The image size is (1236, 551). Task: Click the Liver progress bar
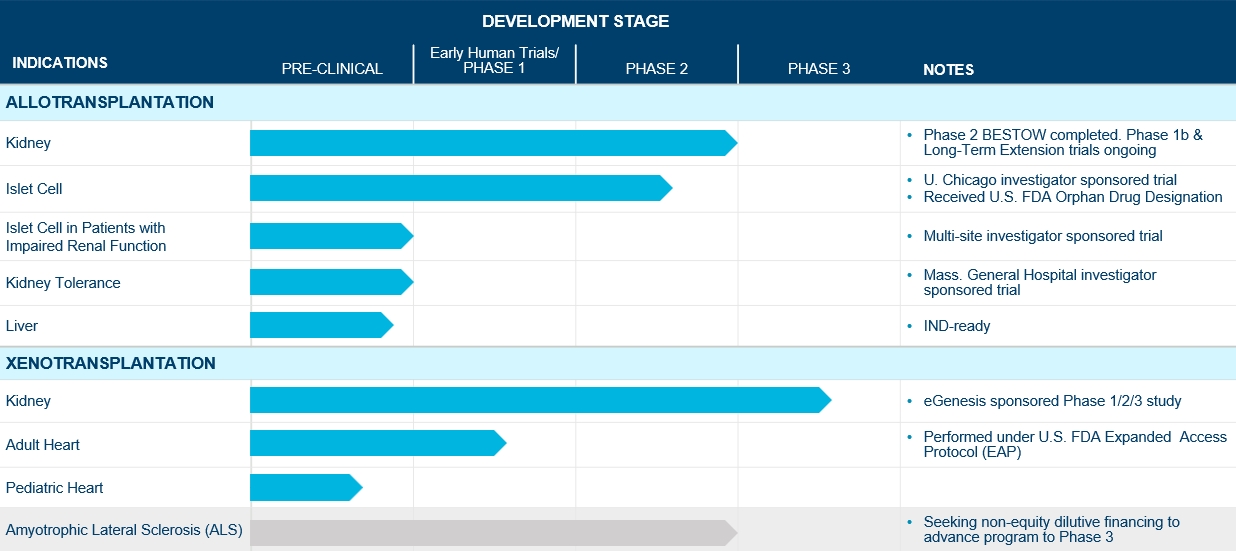click(320, 325)
